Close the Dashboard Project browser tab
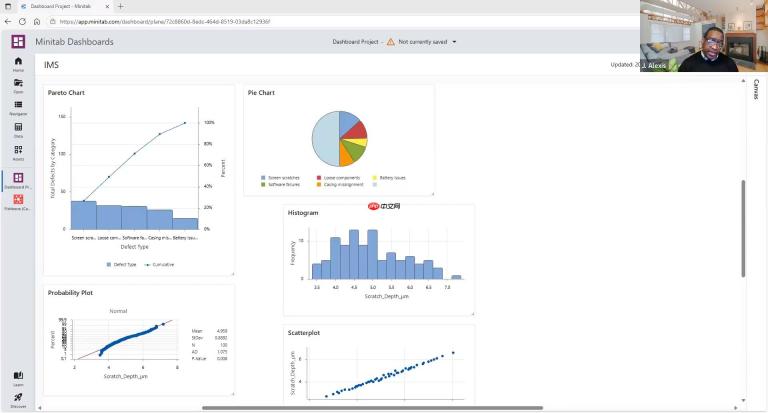768x413 pixels. 108,6
